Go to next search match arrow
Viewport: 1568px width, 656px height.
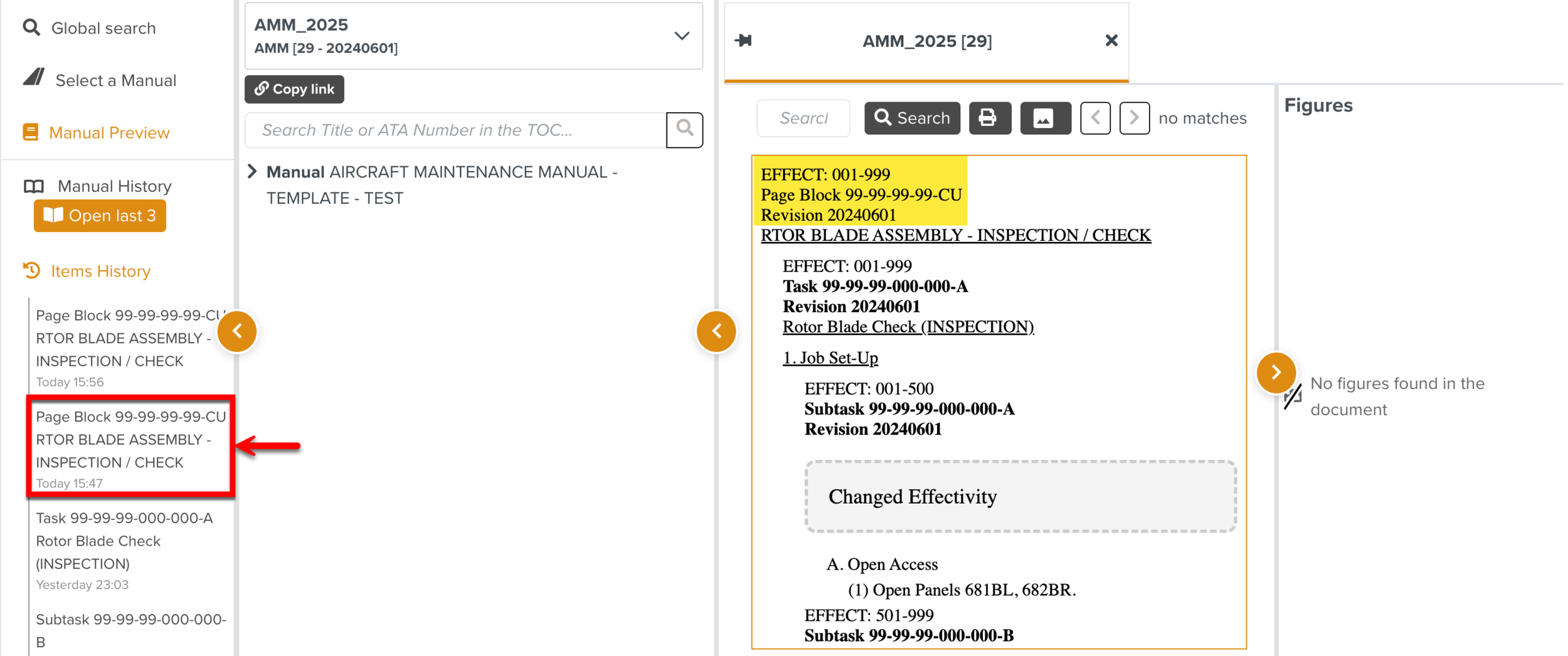1134,118
